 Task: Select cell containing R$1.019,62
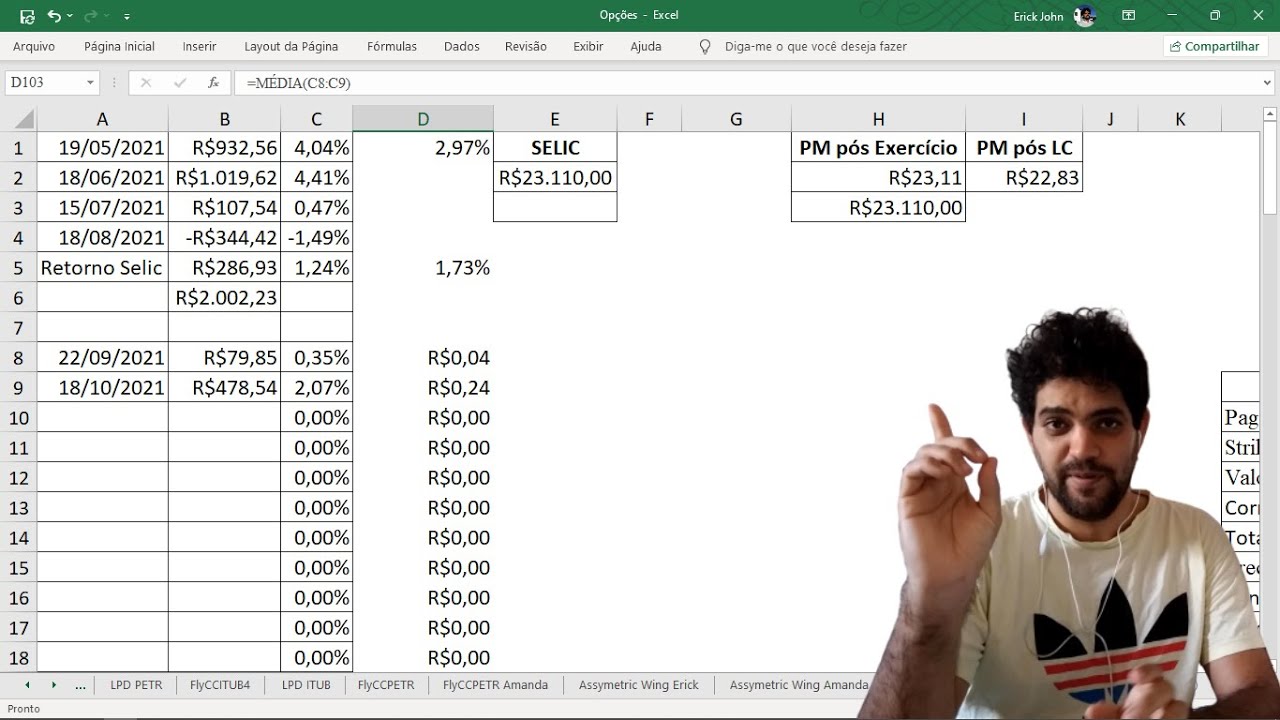(224, 178)
